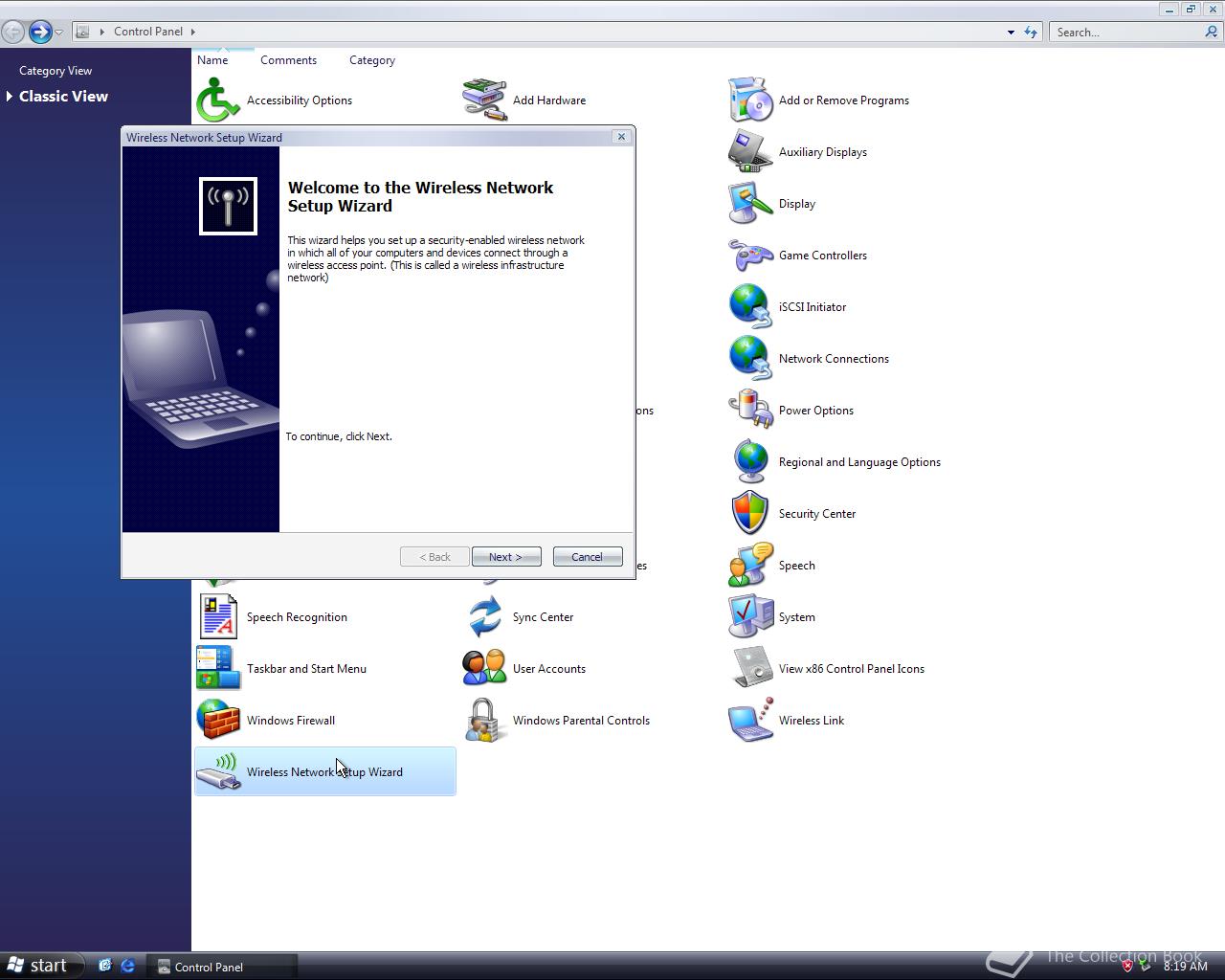Click the Control Panel breadcrumb text
The width and height of the screenshot is (1225, 980).
(x=148, y=32)
